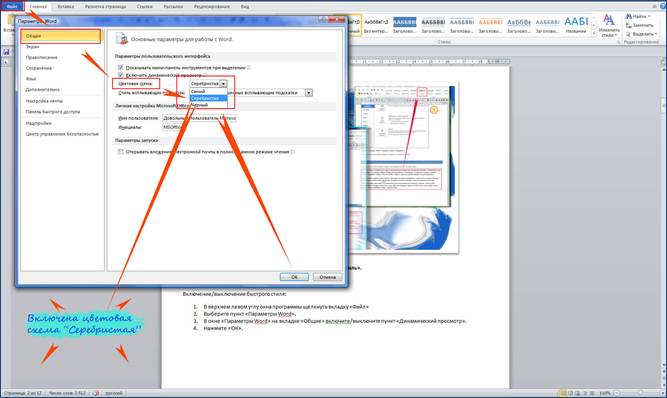The image size is (667, 398).
Task: Confirm the Word options dialog with OK
Action: (294, 277)
